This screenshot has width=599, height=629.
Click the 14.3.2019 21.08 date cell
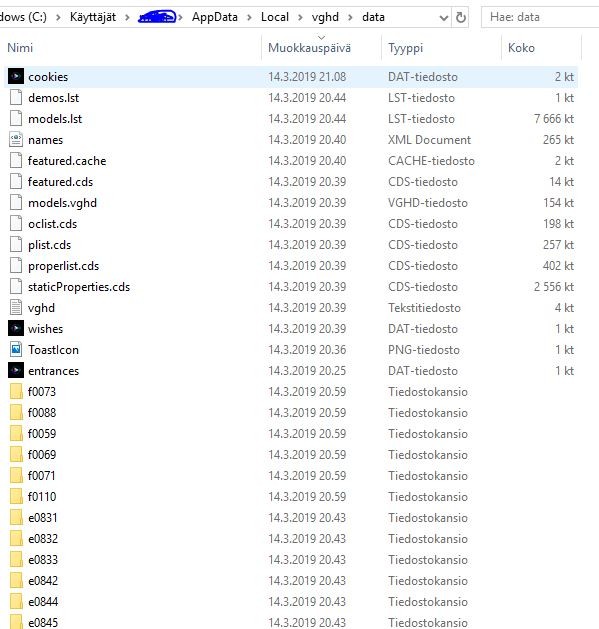pos(307,77)
